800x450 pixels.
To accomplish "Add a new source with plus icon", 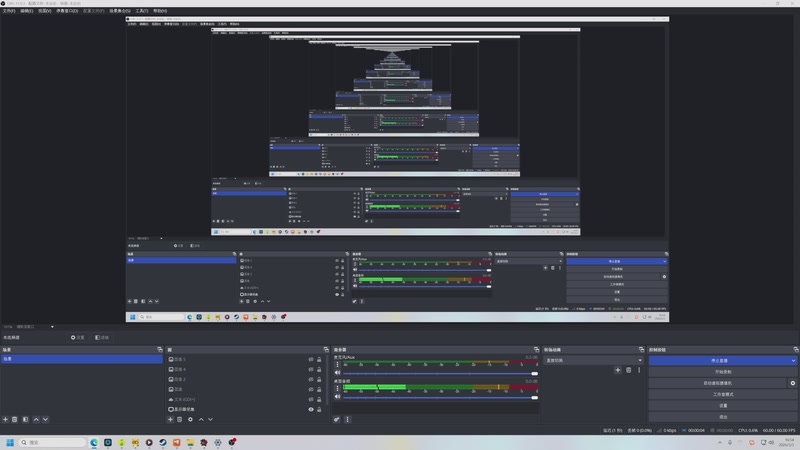I will point(170,419).
